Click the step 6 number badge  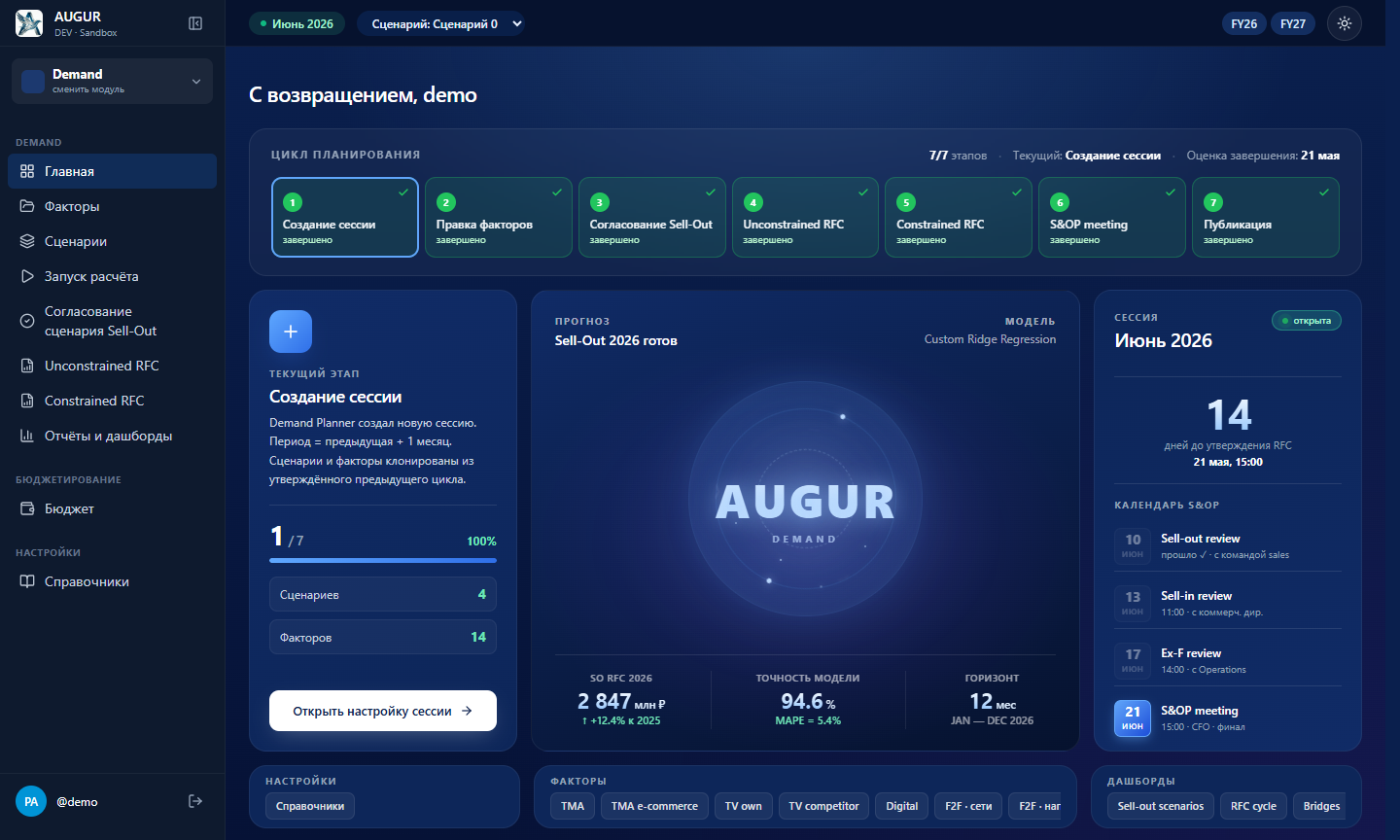(x=1060, y=202)
